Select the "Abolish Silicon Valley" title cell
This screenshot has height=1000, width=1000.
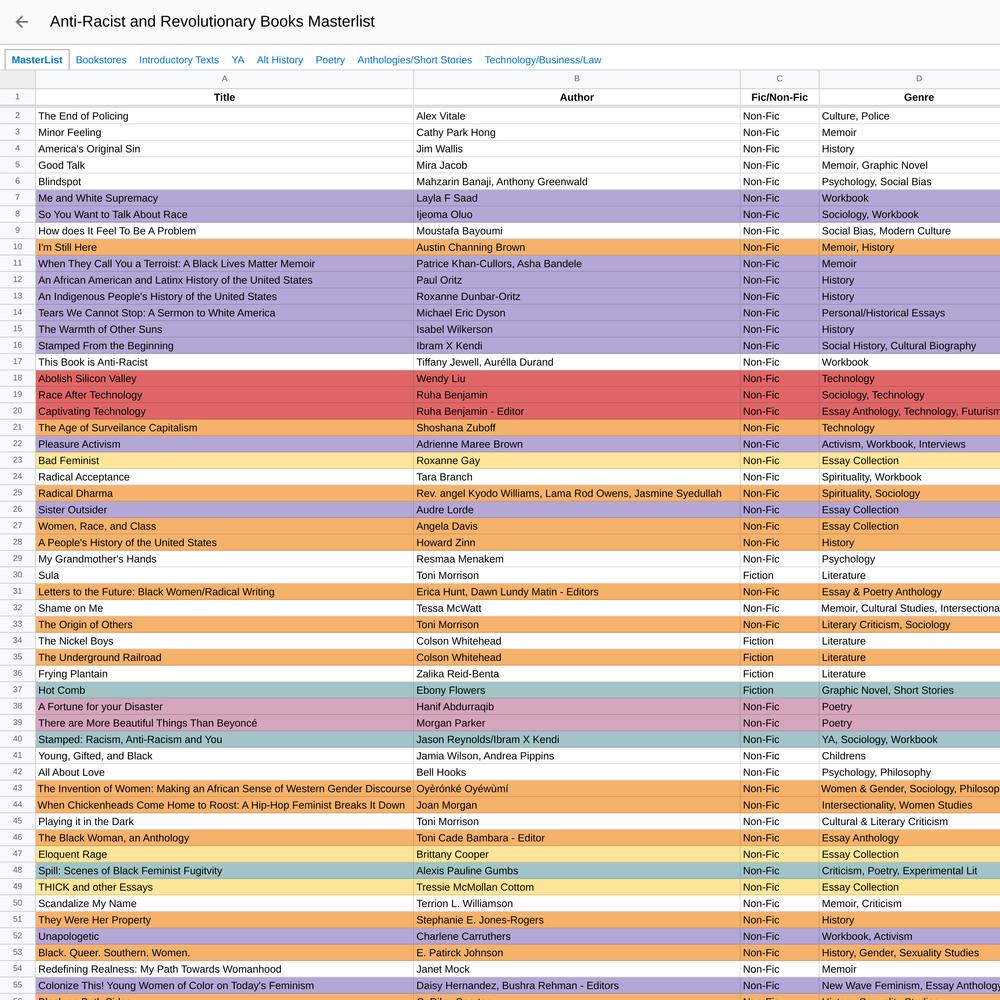point(224,379)
